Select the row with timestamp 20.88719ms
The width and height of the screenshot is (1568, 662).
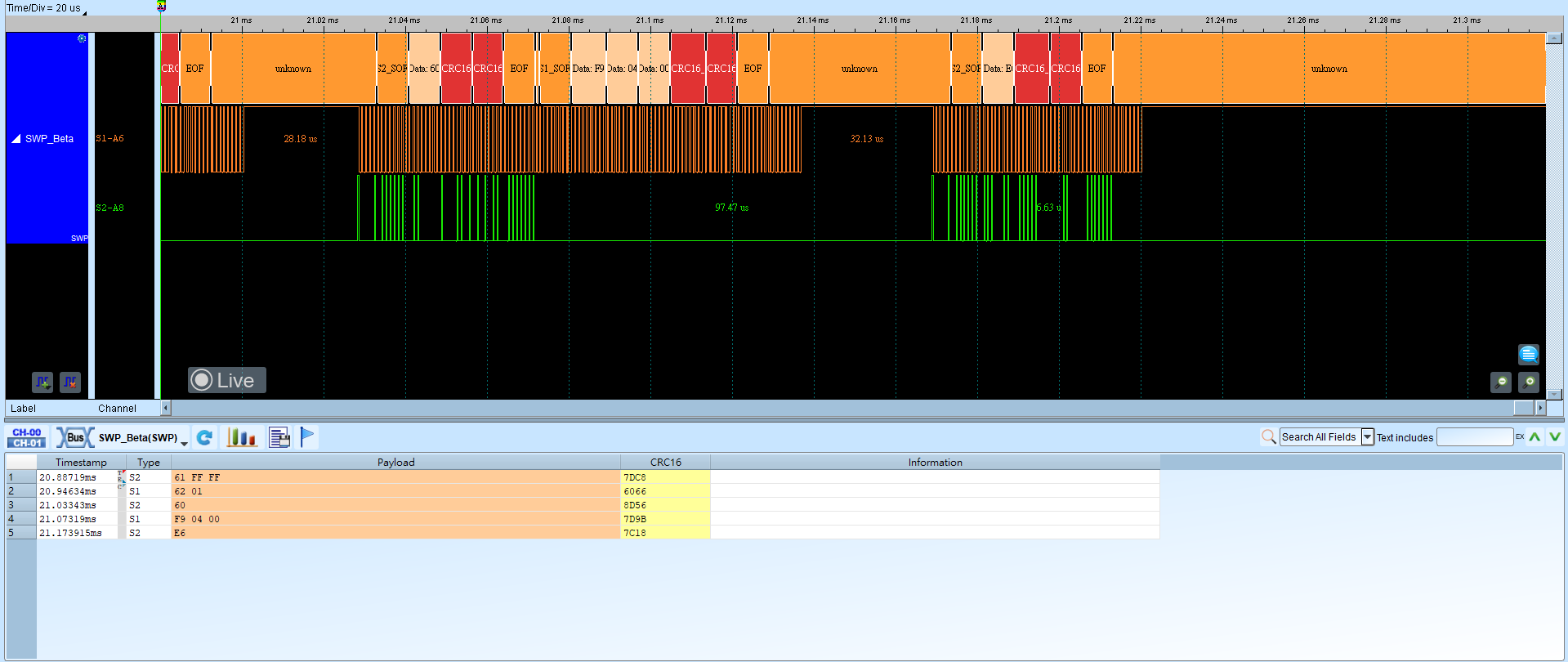tap(583, 477)
